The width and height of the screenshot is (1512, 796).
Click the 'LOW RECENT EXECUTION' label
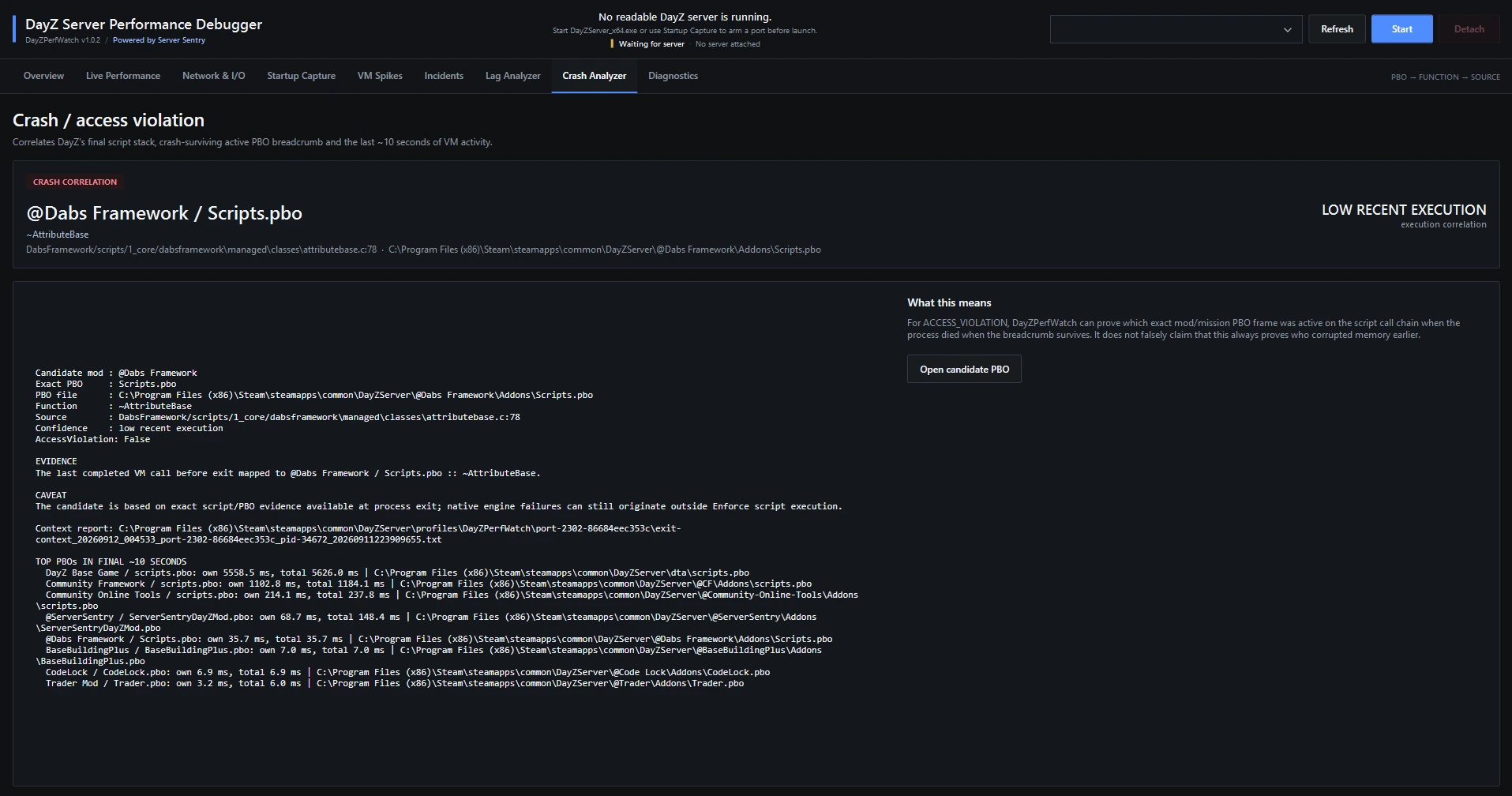coord(1404,210)
